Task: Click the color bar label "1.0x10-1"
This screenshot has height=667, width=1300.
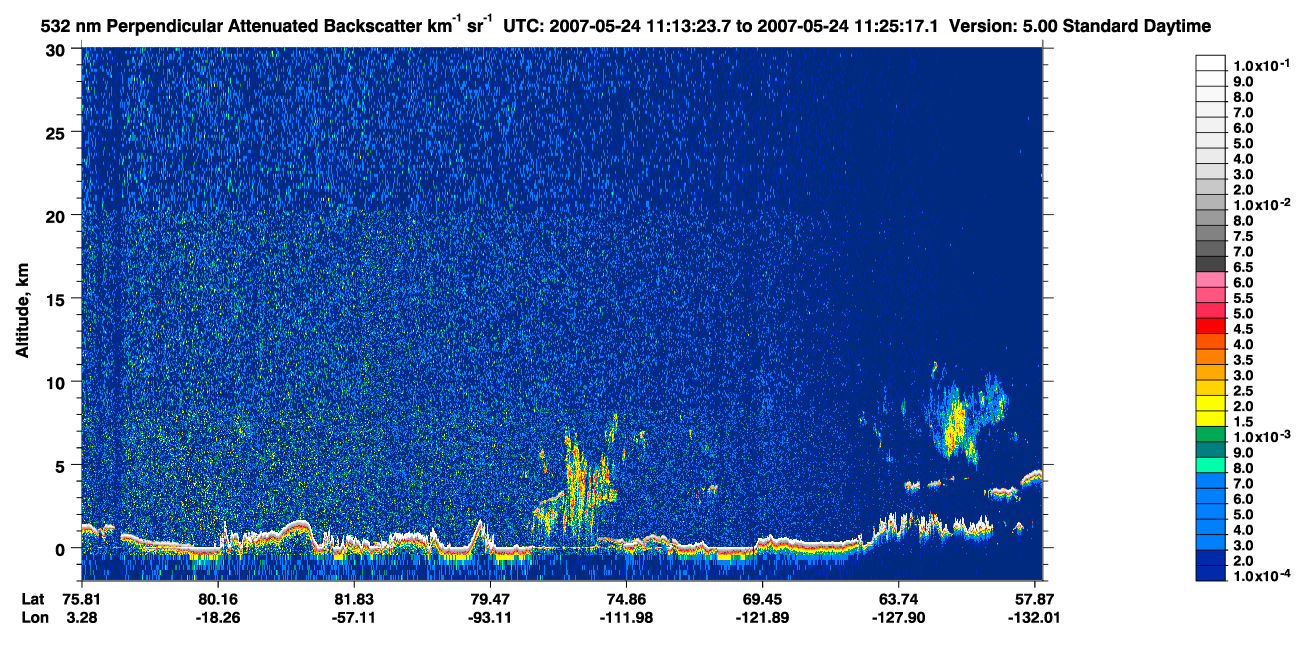Action: click(x=1260, y=64)
